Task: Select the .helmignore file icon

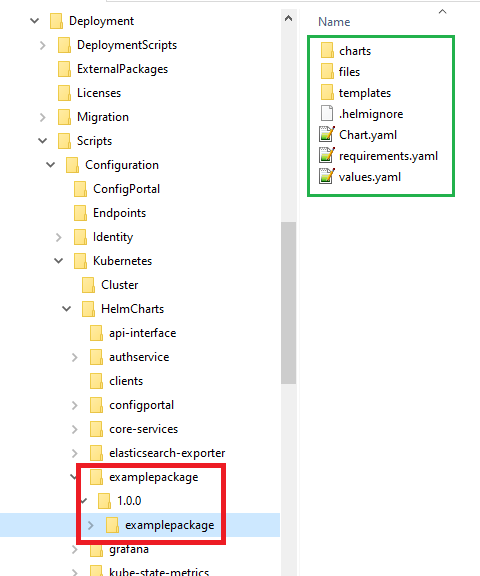Action: [327, 114]
